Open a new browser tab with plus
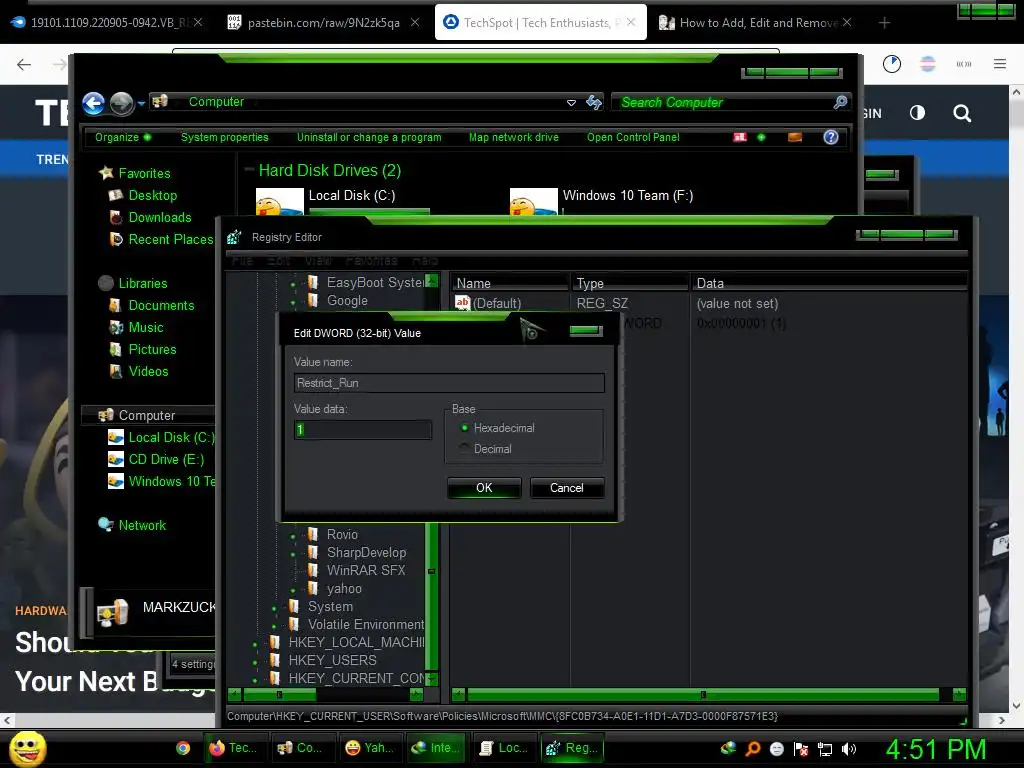The height and width of the screenshot is (768, 1024). tap(884, 23)
